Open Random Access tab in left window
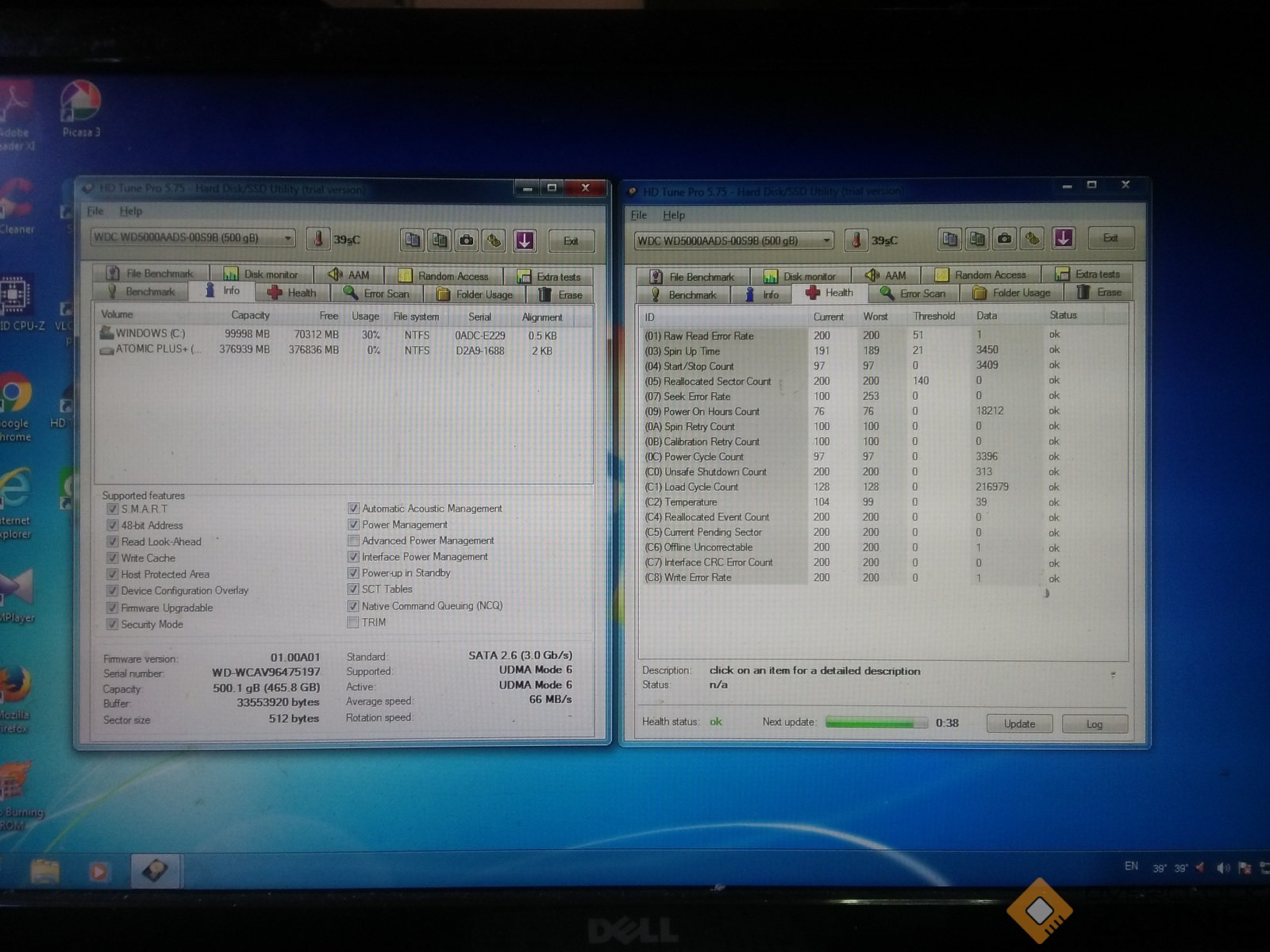 click(443, 275)
